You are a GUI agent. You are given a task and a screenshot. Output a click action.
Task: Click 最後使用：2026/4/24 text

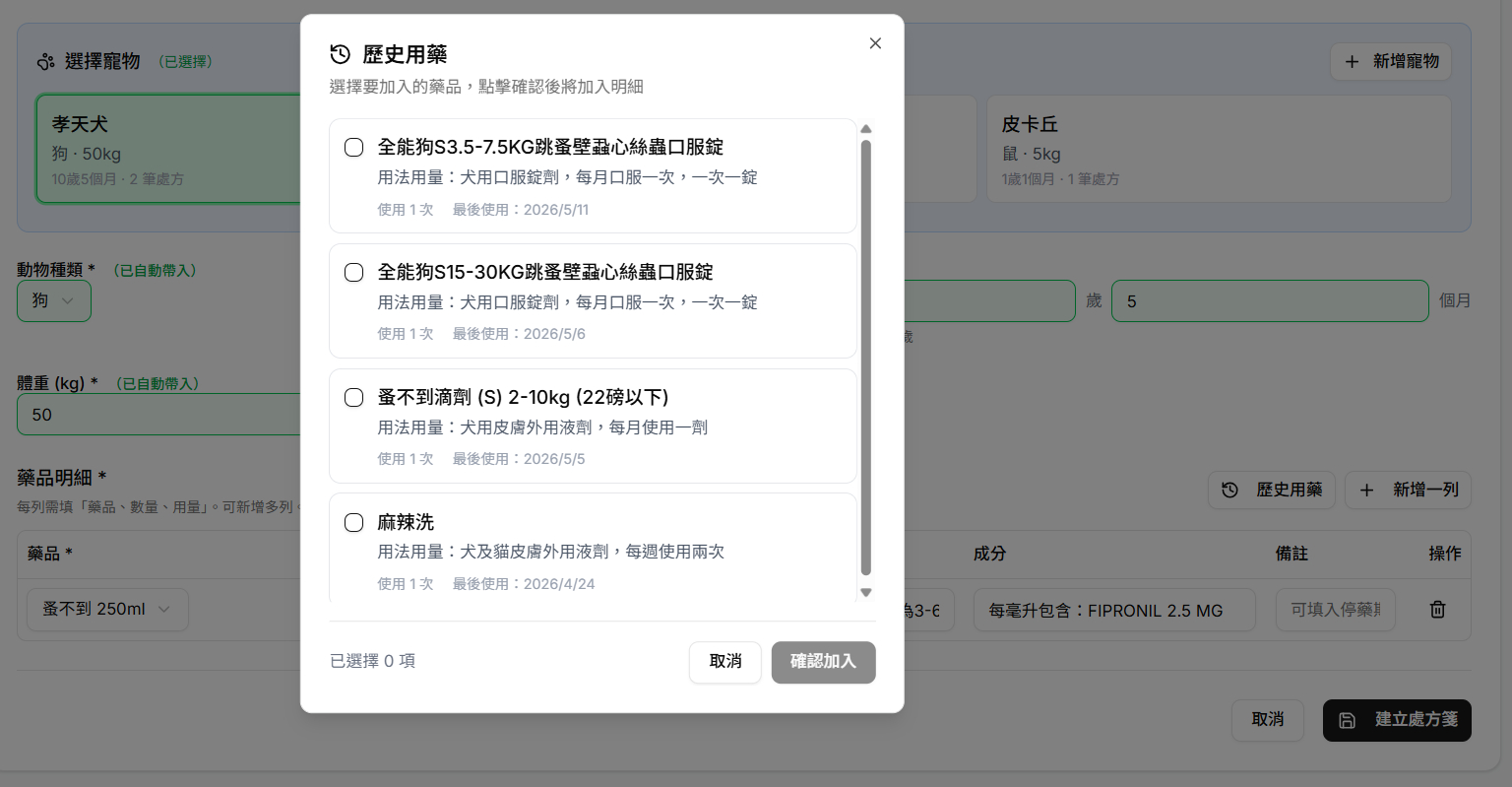pyautogui.click(x=524, y=584)
